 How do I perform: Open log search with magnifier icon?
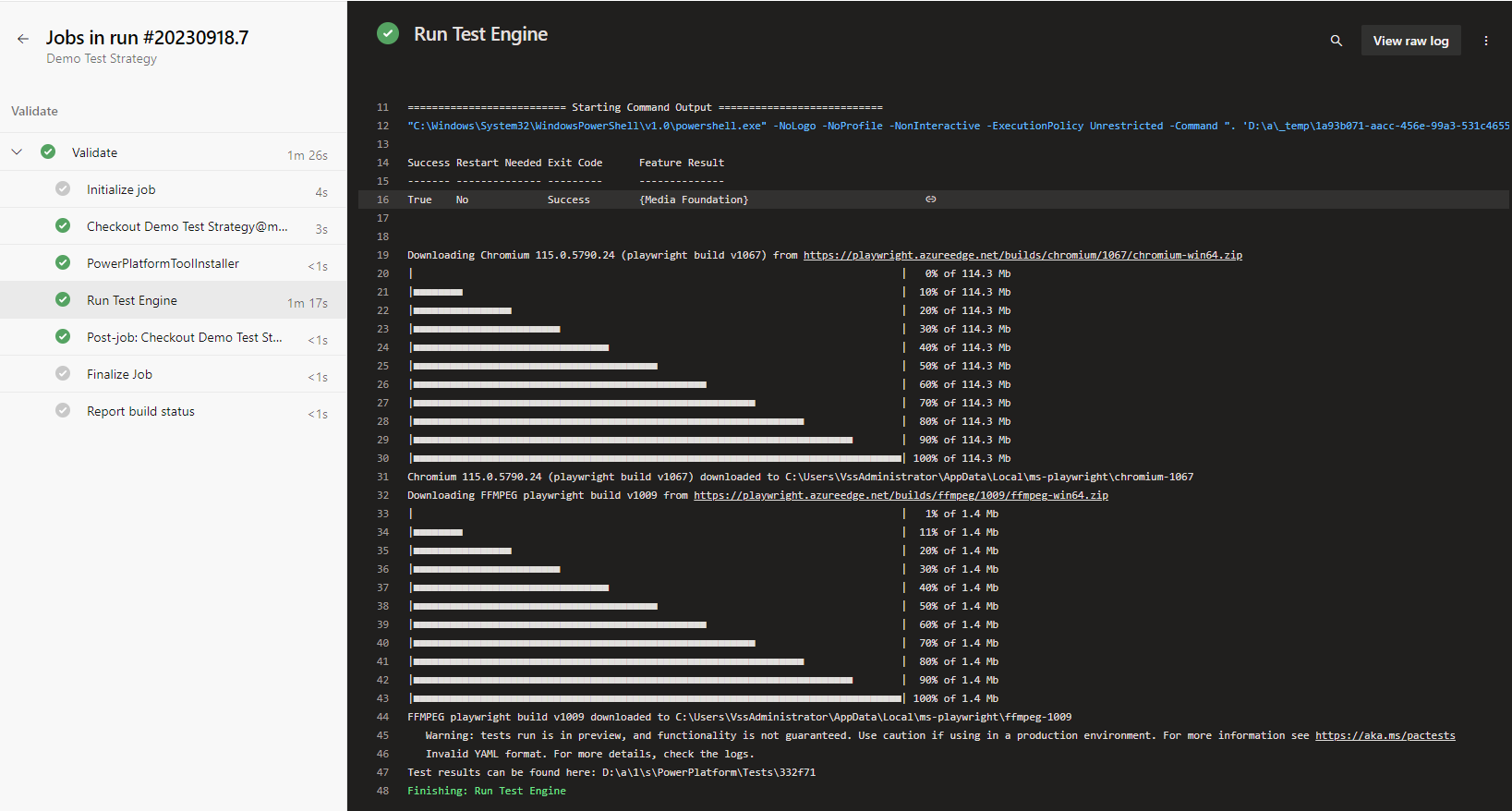(1336, 41)
